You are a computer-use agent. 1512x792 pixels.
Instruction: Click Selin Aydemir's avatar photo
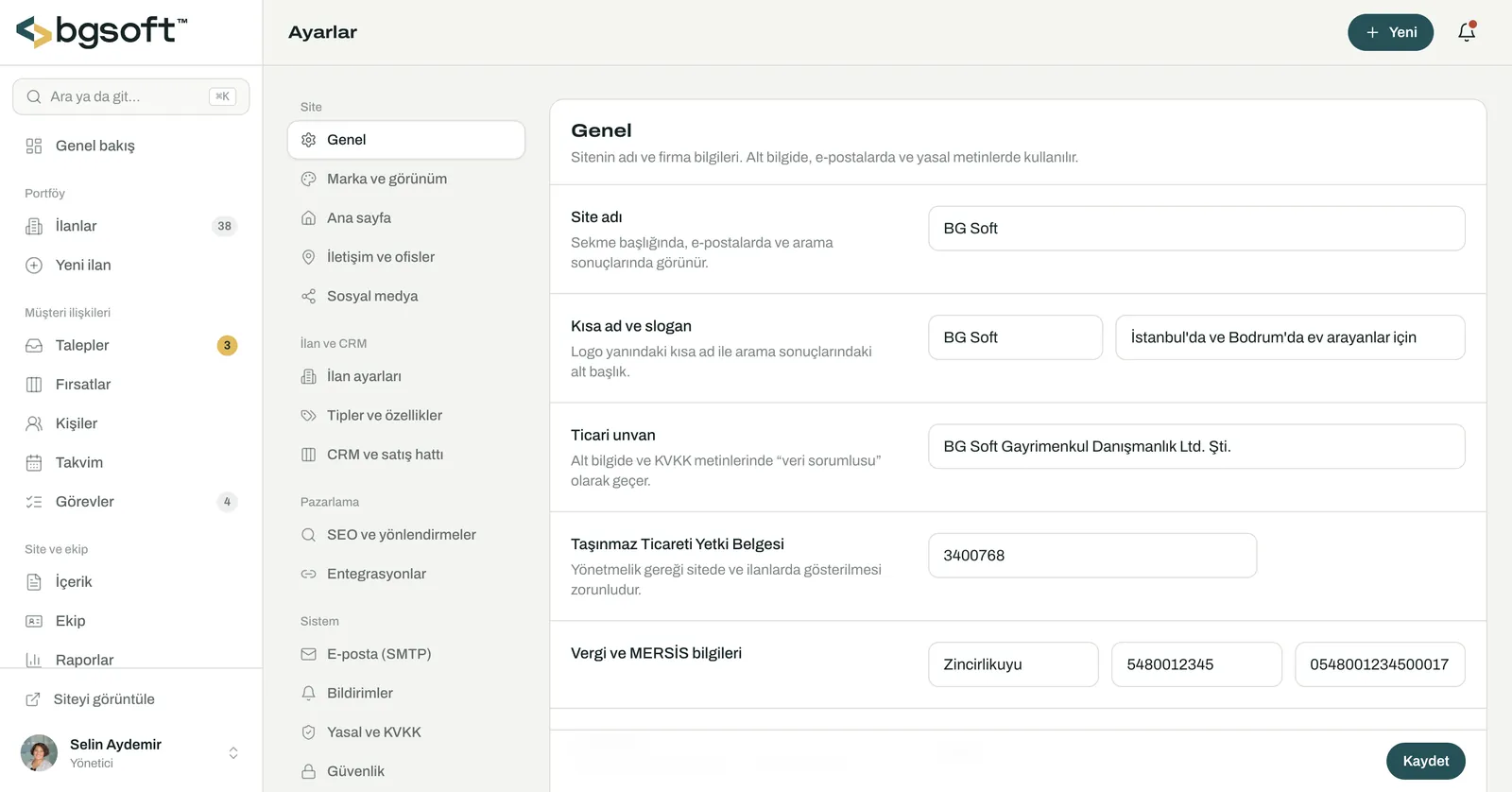pos(39,753)
